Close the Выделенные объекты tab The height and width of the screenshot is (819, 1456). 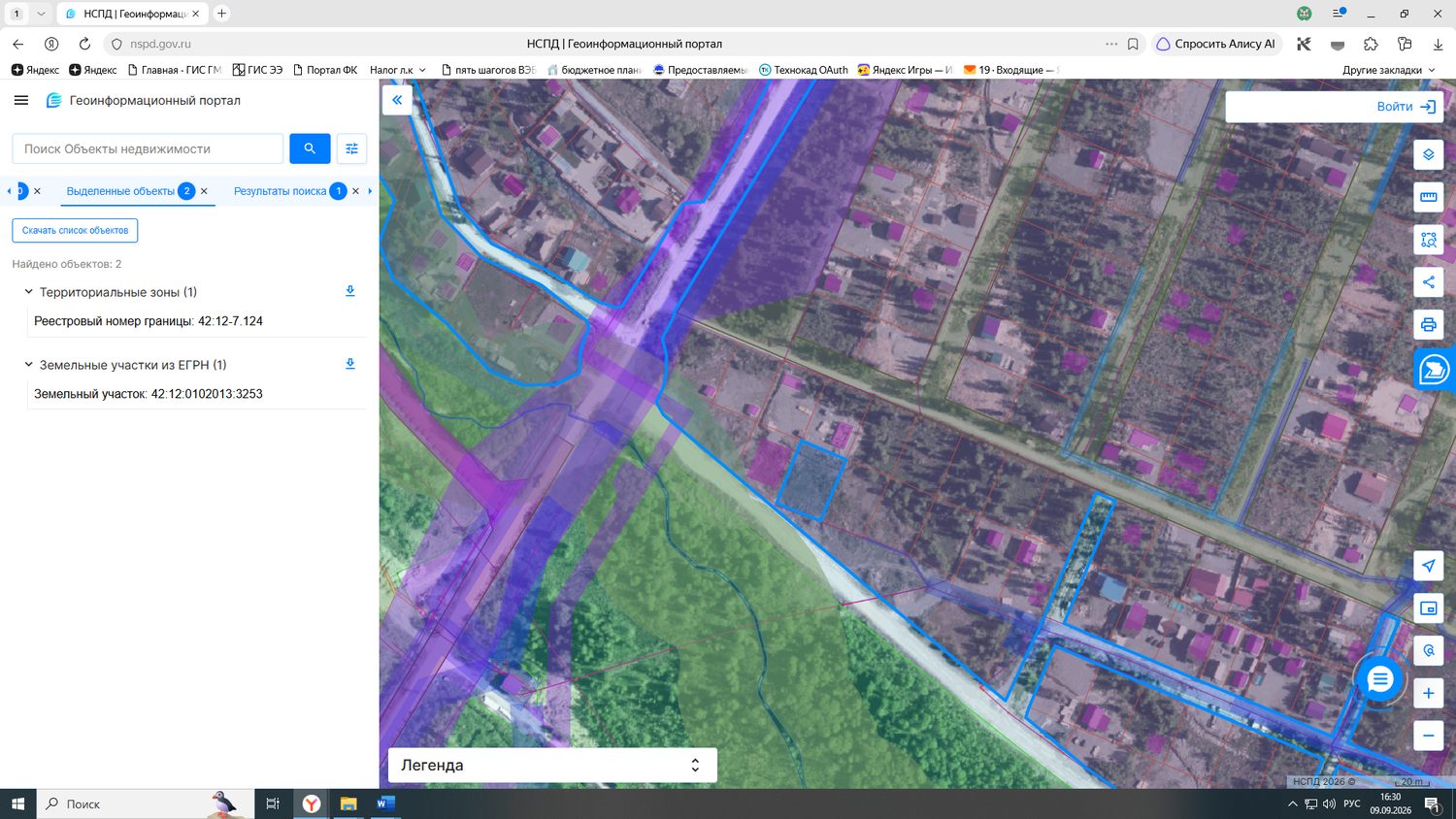pyautogui.click(x=204, y=191)
